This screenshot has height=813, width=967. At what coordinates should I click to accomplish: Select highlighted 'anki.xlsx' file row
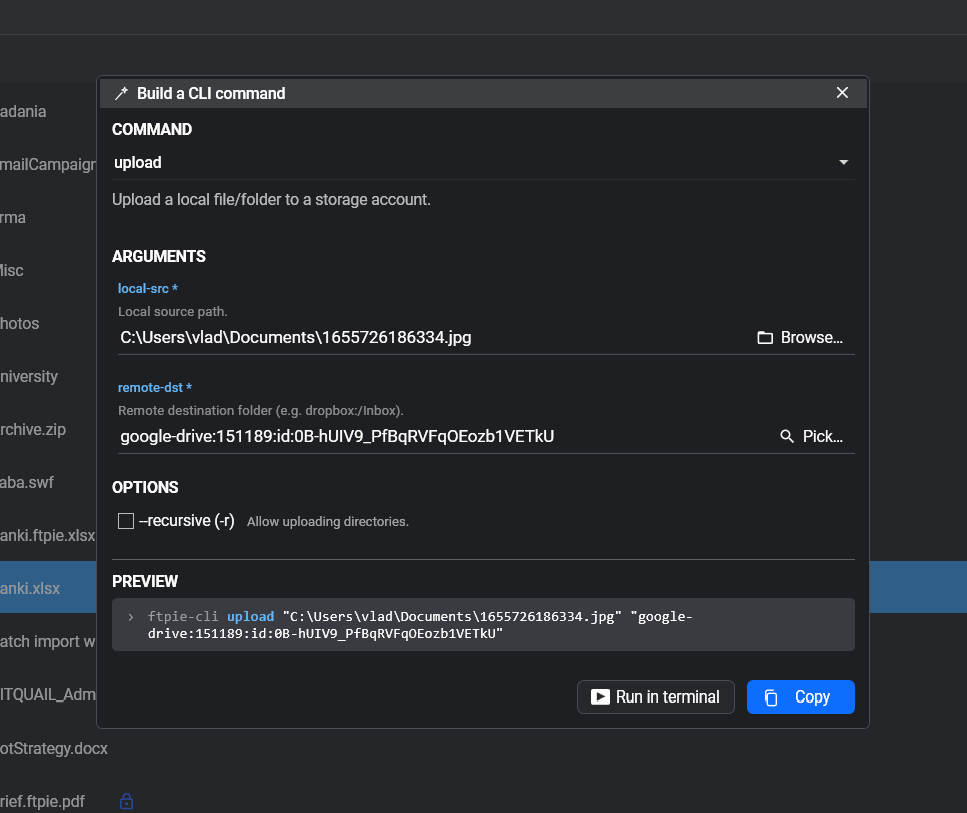click(48, 588)
